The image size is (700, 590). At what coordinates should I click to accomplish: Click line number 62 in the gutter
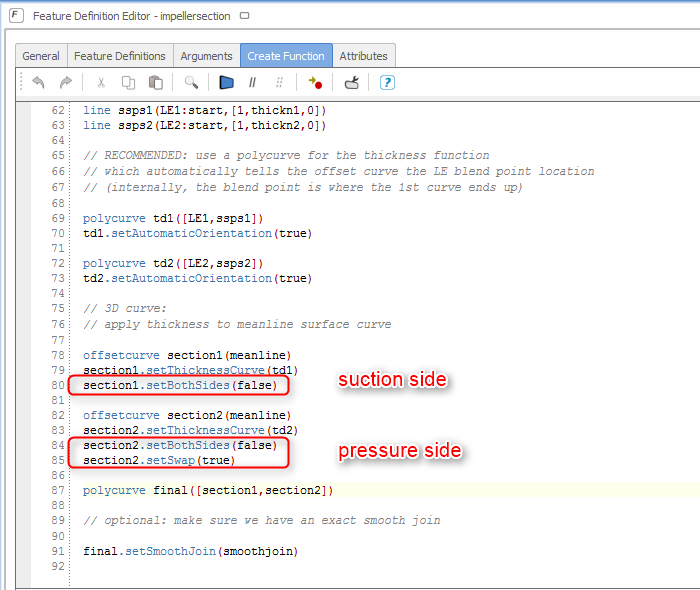pyautogui.click(x=58, y=110)
